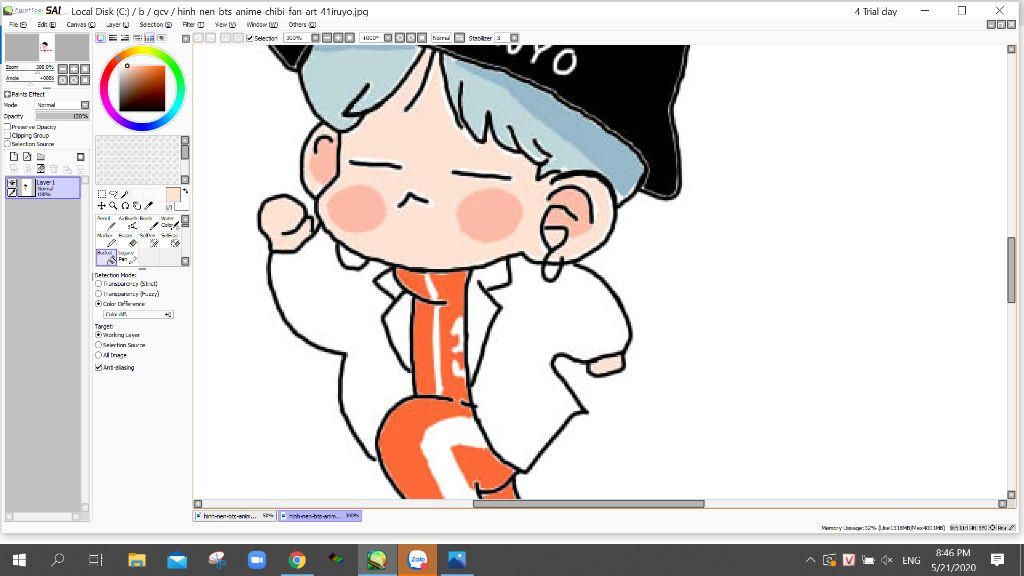Enable the Preserve Opacity checkbox
1024x576 pixels.
(x=8, y=128)
